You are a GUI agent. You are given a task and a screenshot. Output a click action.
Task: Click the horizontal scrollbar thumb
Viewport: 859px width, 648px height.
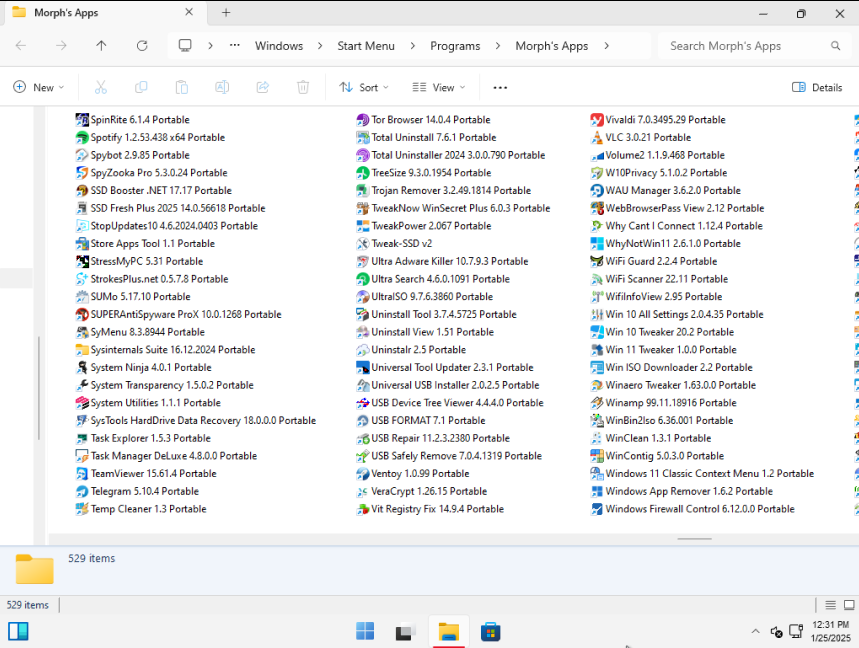pyautogui.click(x=695, y=539)
